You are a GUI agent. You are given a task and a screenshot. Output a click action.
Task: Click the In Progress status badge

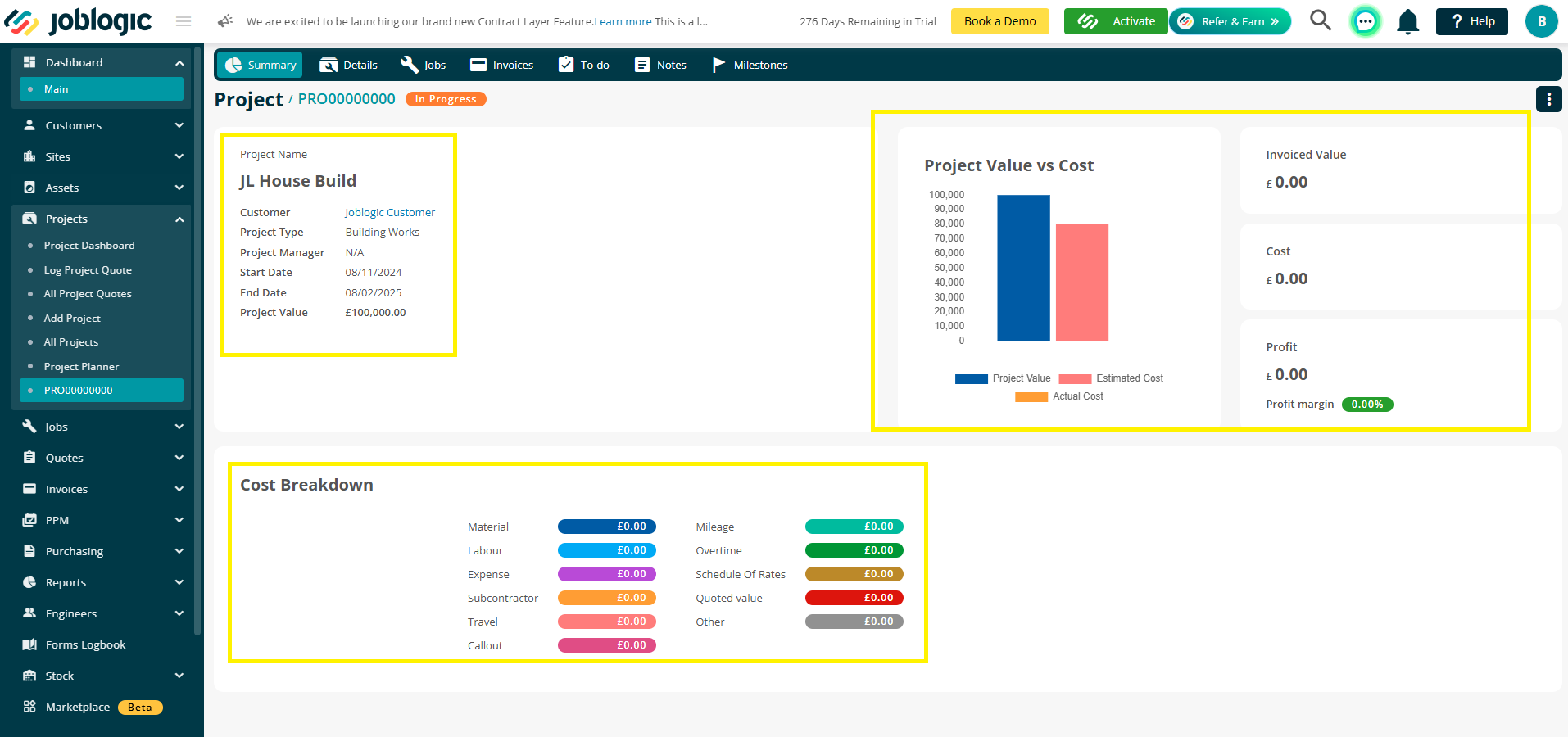tap(446, 99)
